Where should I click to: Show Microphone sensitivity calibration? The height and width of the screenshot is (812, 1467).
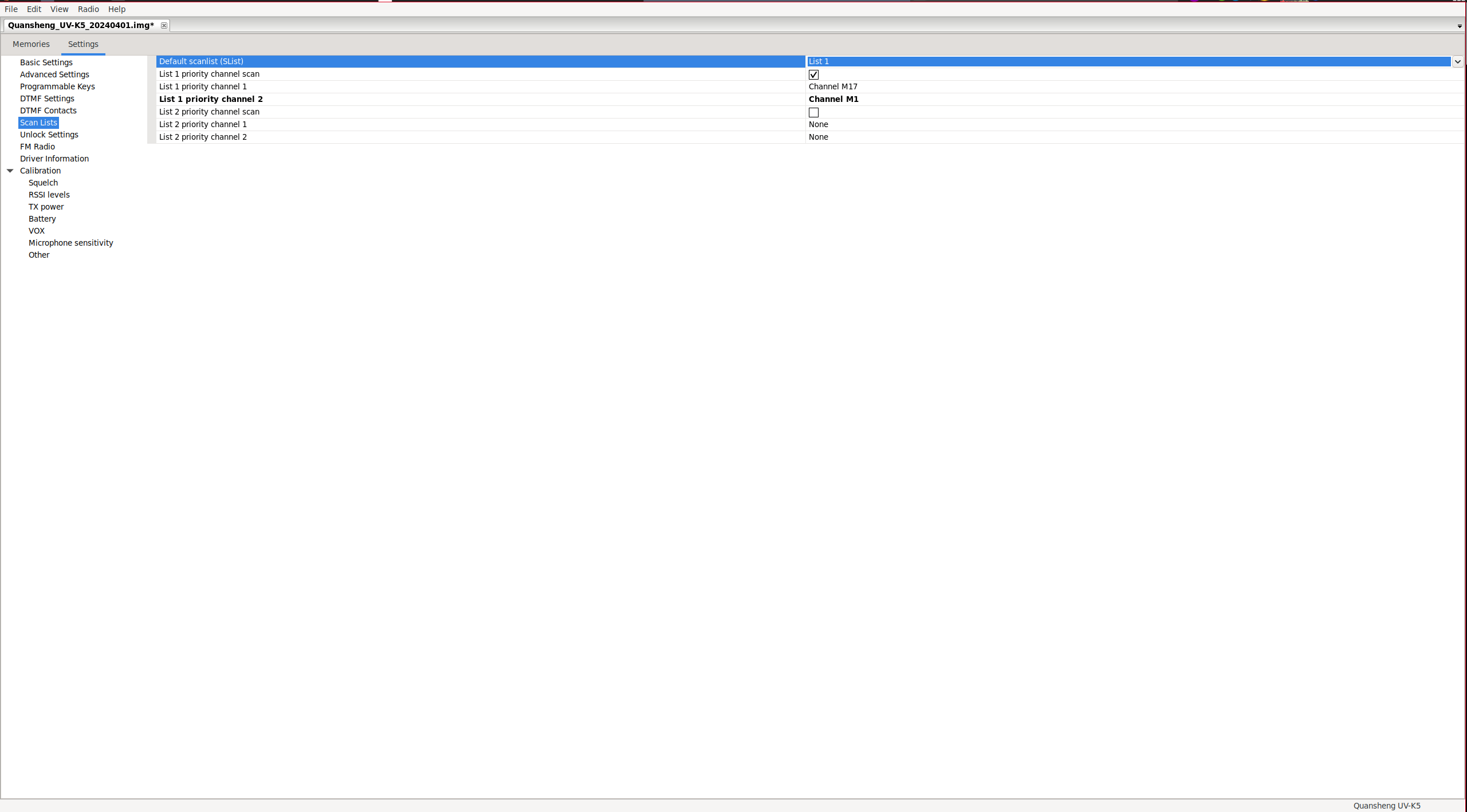pyautogui.click(x=71, y=243)
